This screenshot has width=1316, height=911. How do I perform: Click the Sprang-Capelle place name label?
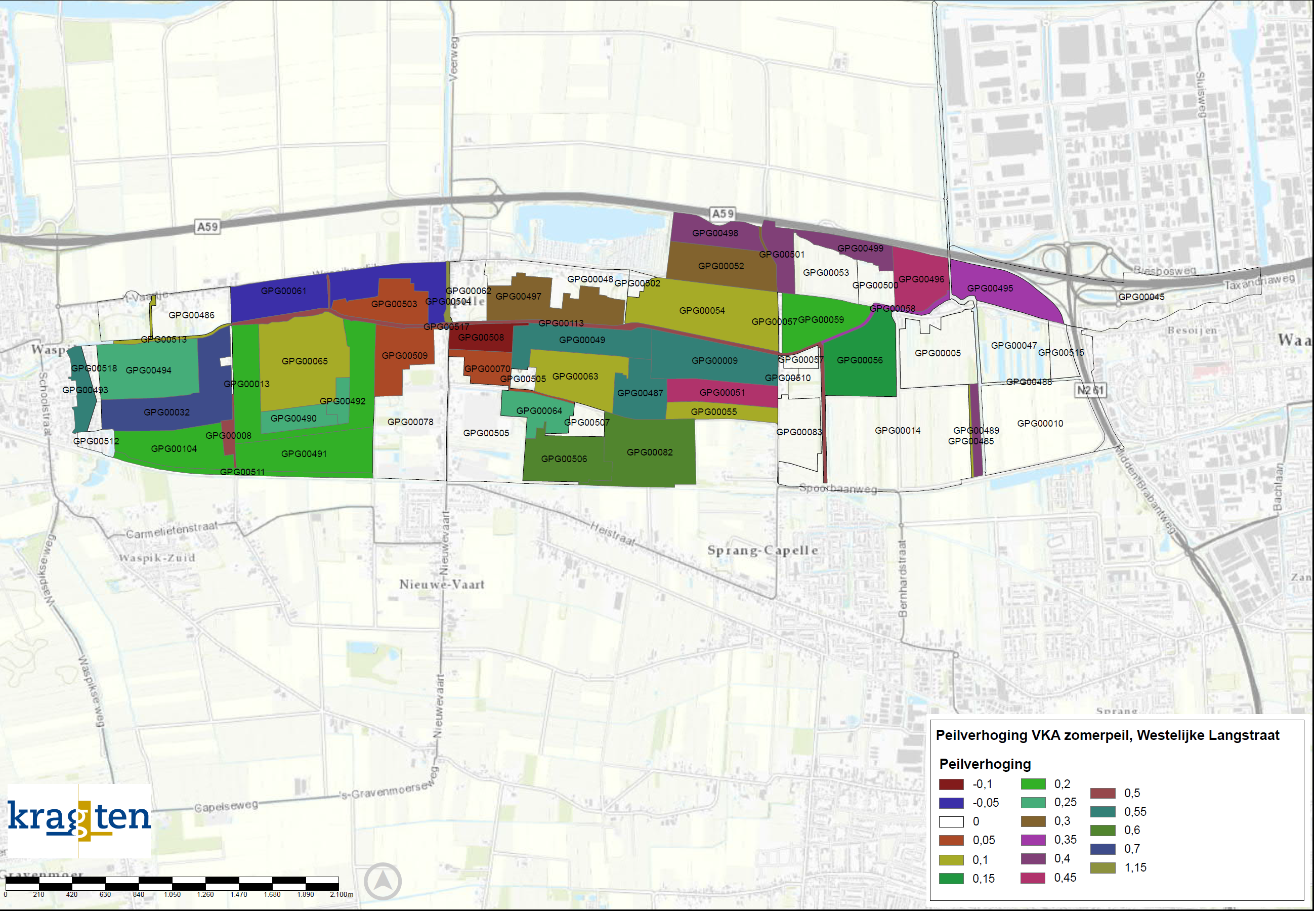(763, 551)
